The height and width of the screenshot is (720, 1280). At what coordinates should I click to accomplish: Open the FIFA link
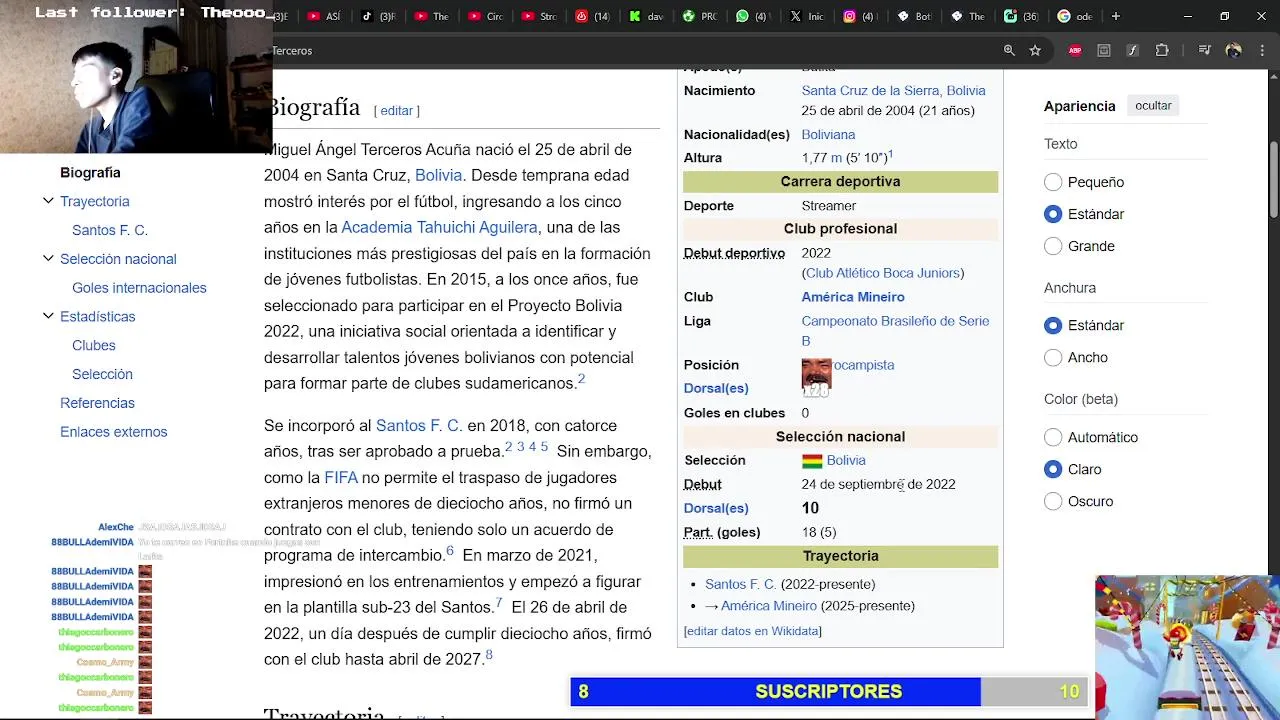(341, 477)
